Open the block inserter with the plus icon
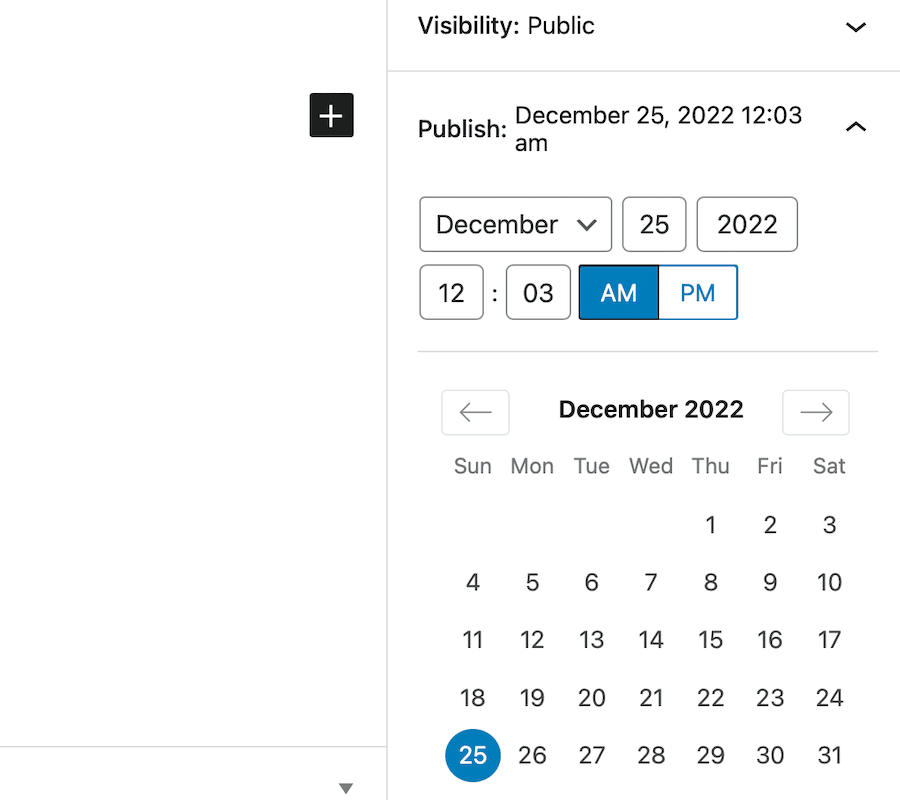900x800 pixels. click(x=331, y=115)
